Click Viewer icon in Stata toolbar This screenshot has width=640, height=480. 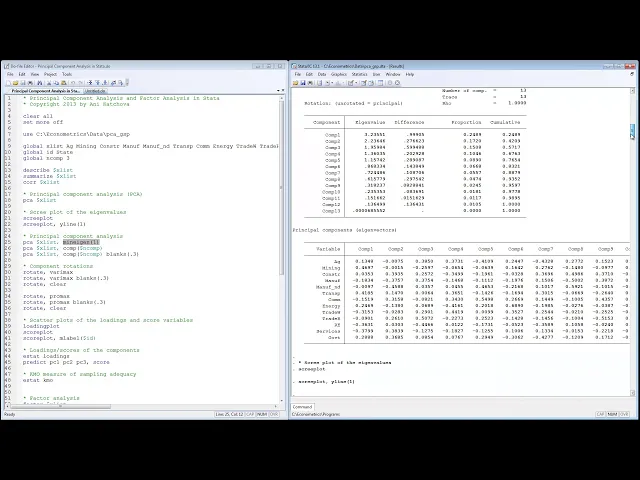[x=327, y=82]
